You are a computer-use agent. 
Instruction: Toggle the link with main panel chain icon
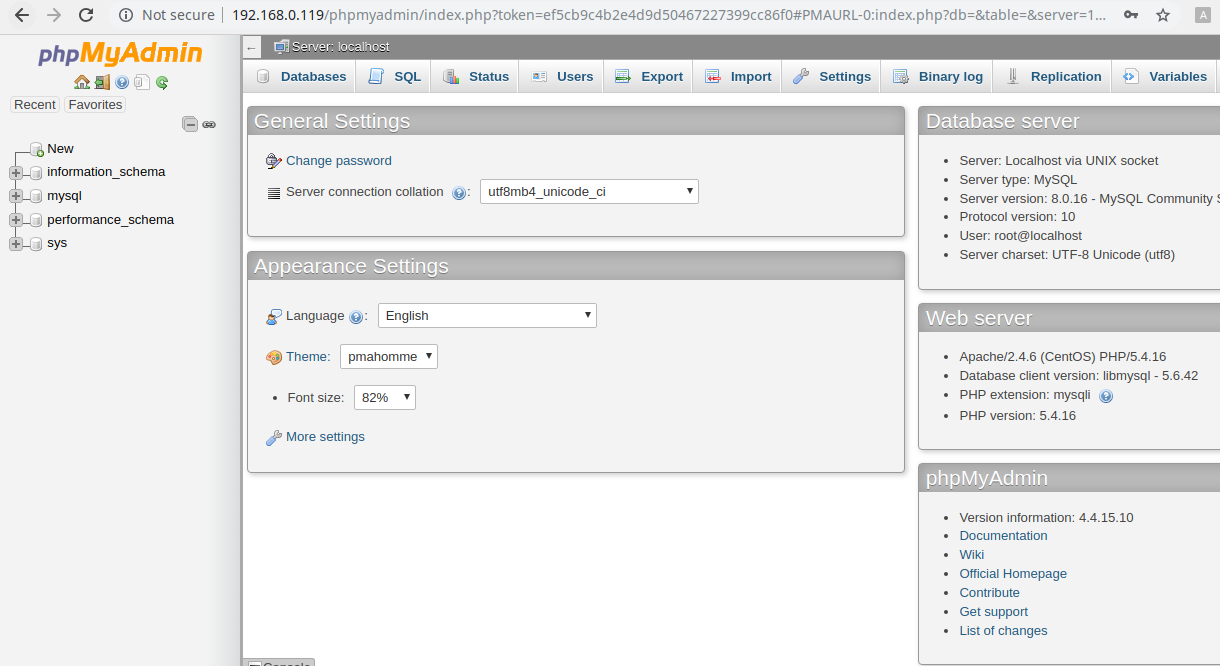(x=209, y=124)
